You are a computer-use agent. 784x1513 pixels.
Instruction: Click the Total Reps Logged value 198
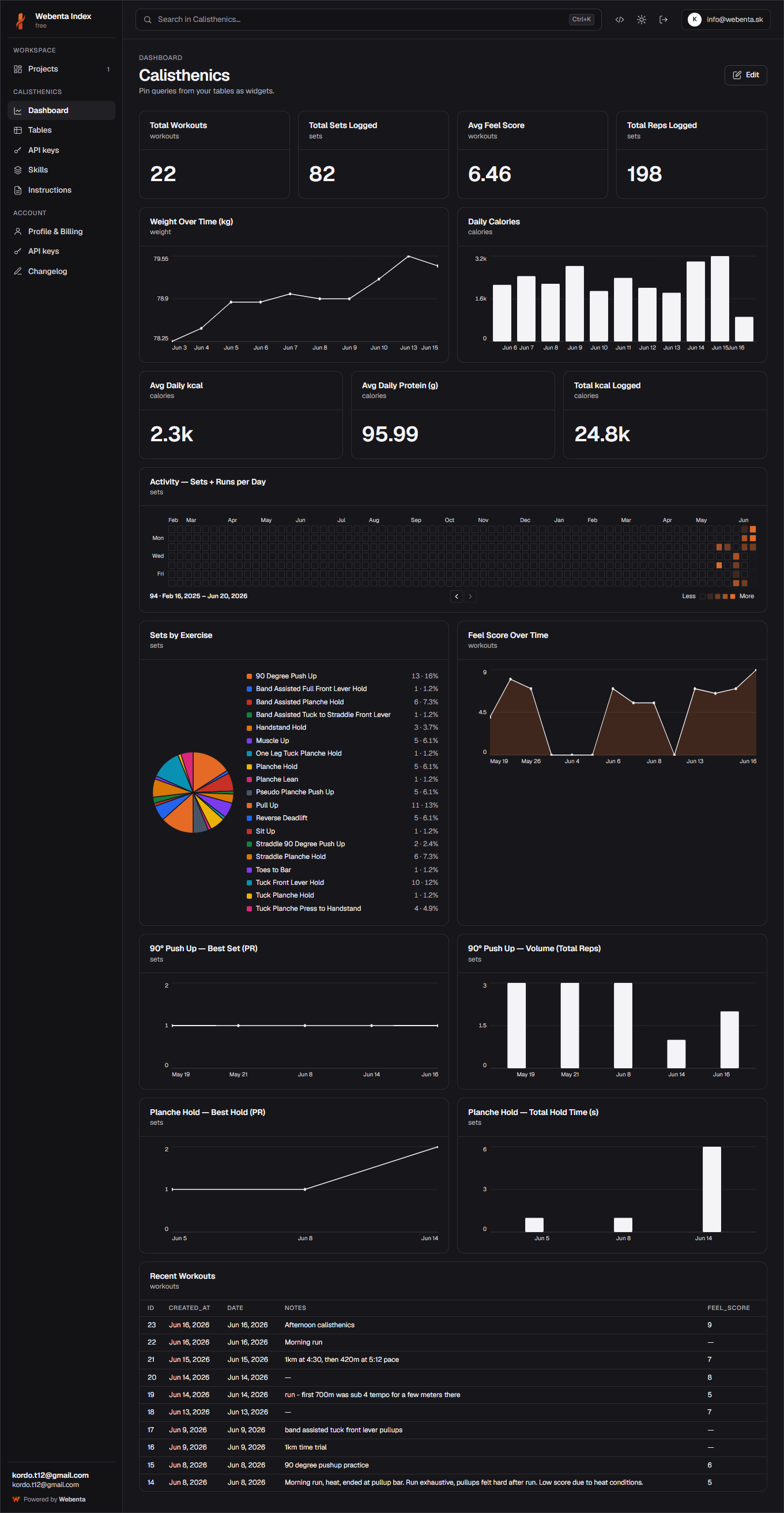(644, 174)
